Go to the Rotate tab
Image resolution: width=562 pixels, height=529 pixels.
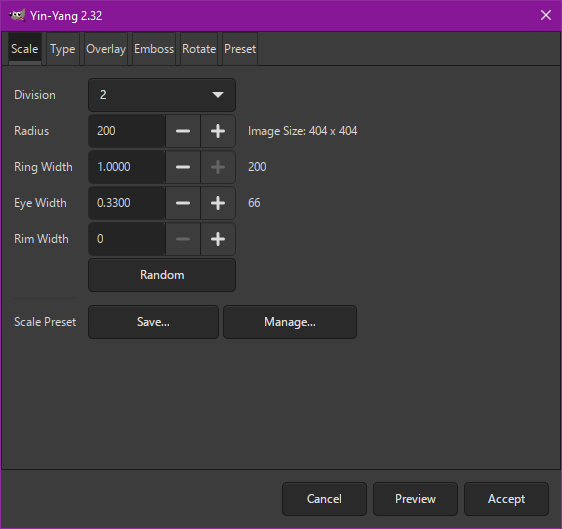click(199, 49)
